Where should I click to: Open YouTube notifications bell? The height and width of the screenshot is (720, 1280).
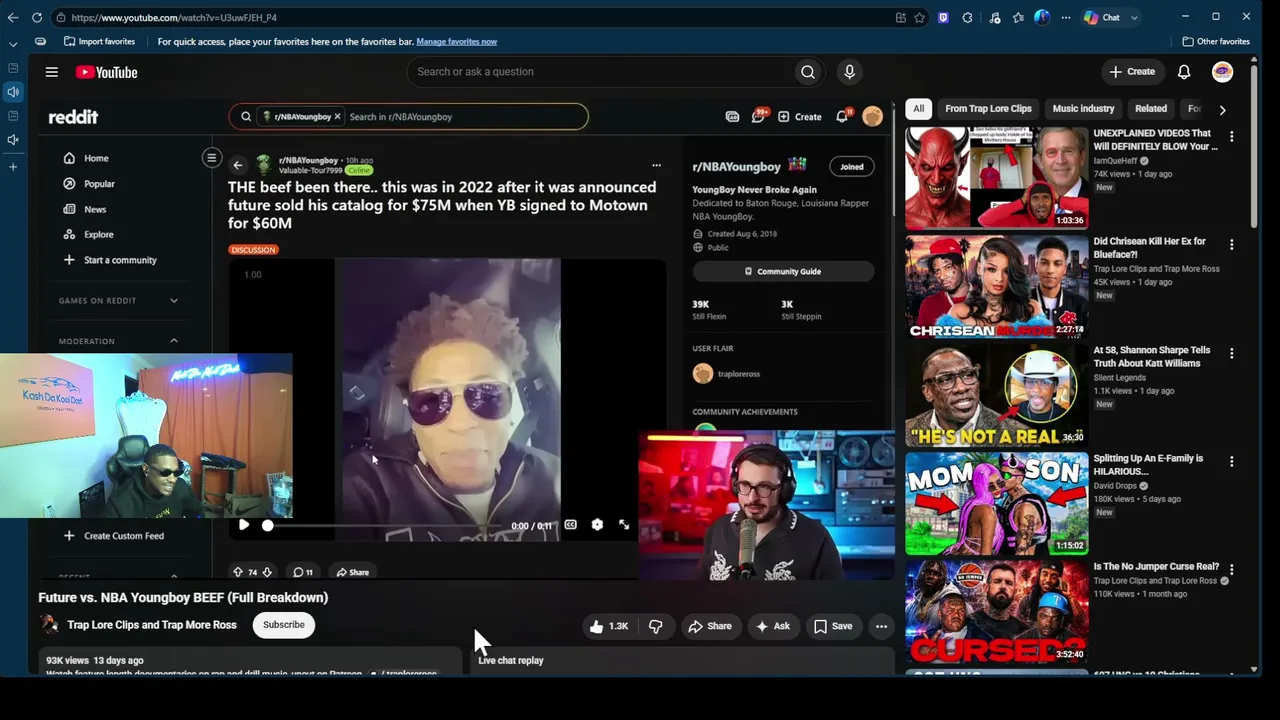[x=1184, y=72]
